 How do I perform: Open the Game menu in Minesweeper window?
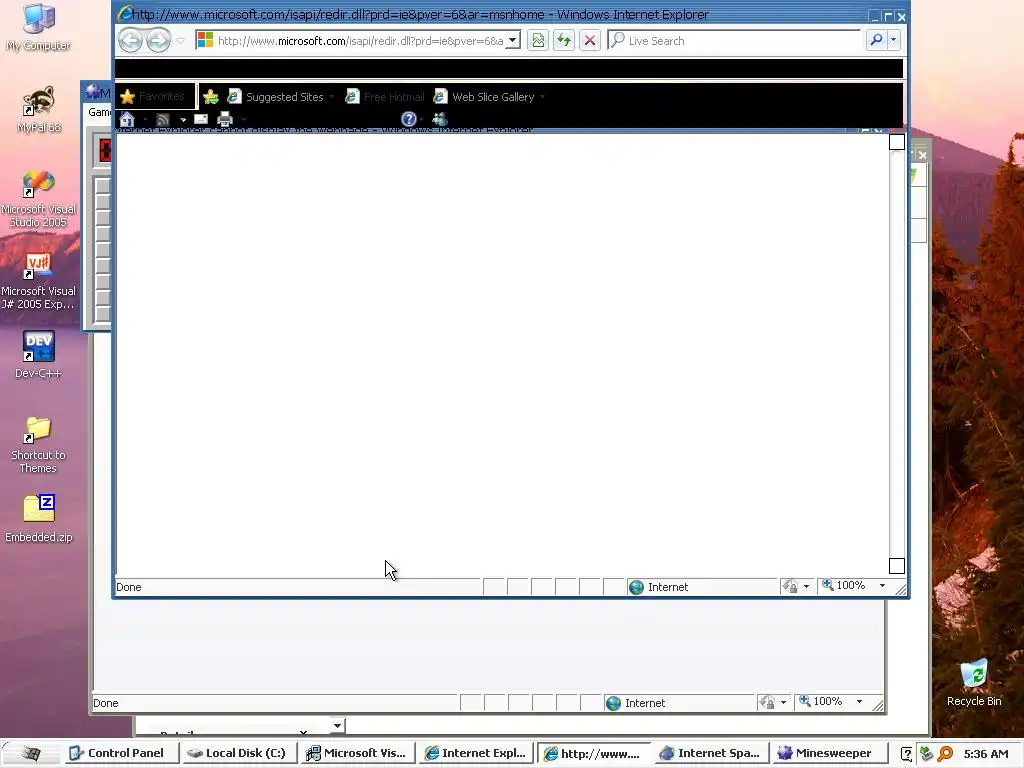coord(100,112)
